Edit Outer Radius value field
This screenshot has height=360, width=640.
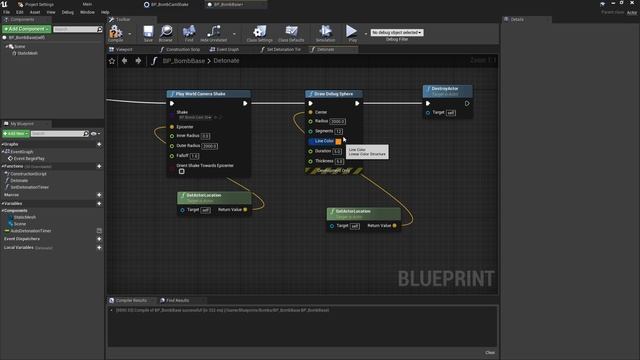(x=210, y=146)
